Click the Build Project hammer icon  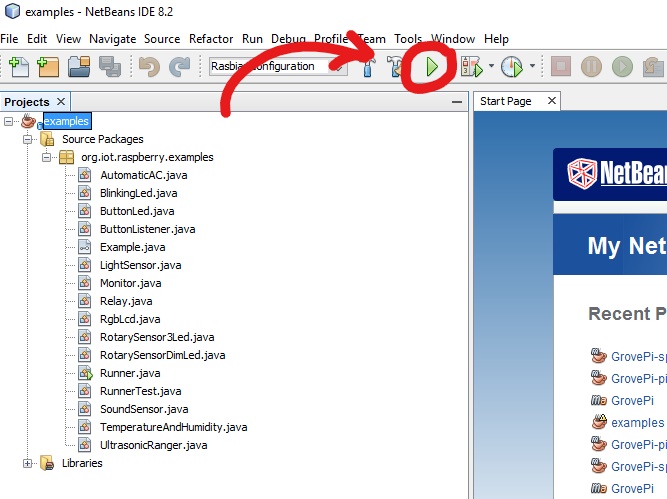click(x=368, y=67)
